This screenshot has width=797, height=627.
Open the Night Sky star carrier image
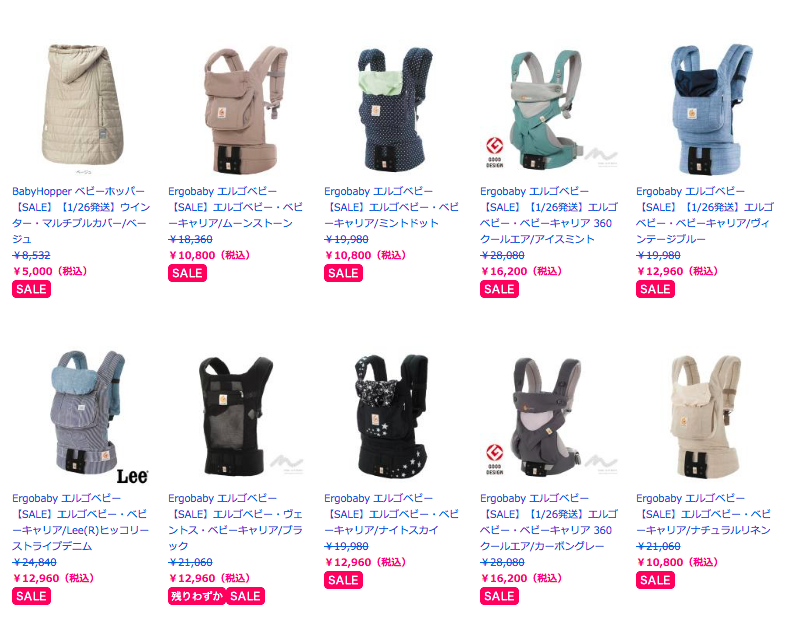click(391, 416)
